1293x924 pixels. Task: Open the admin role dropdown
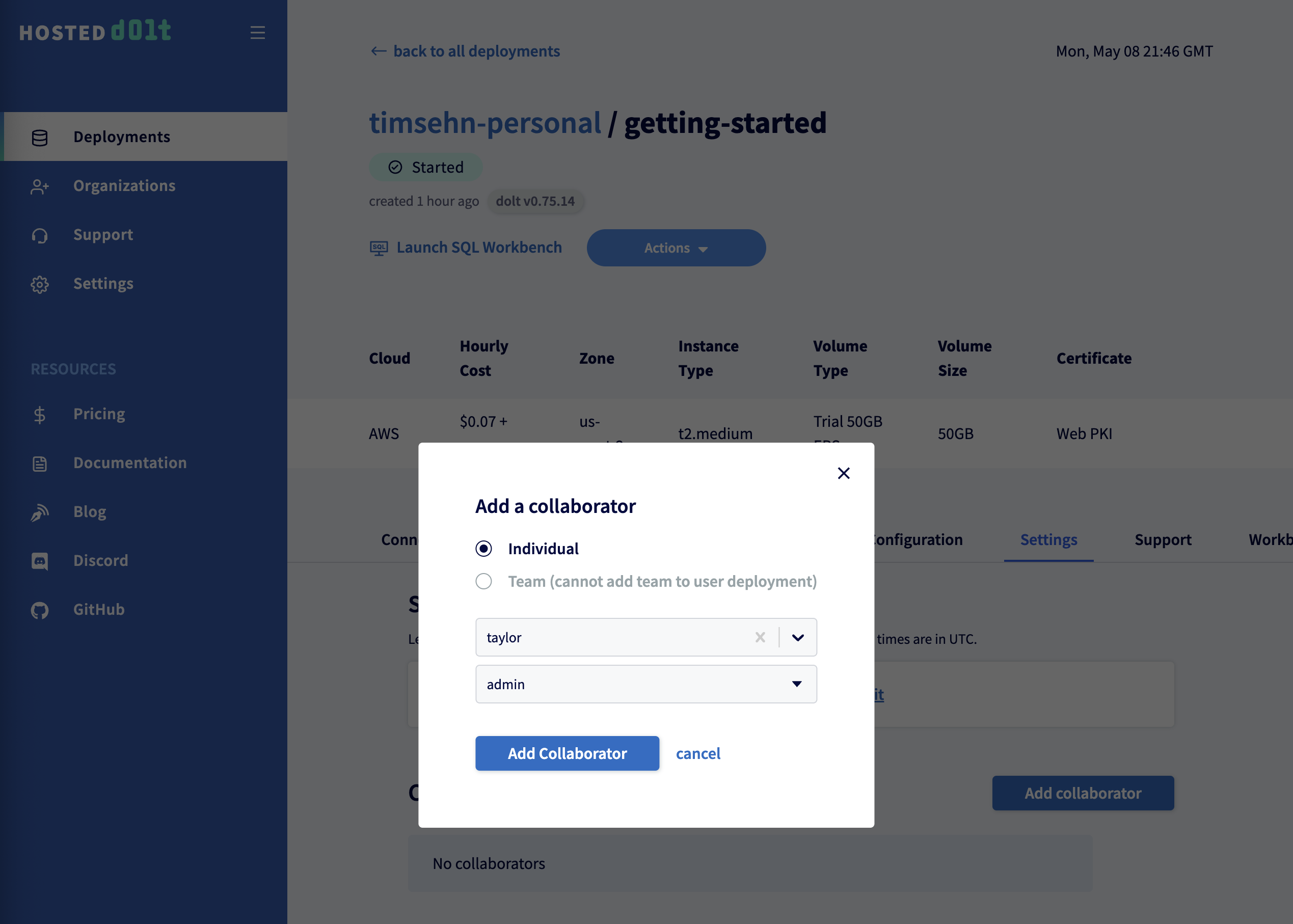coord(646,684)
